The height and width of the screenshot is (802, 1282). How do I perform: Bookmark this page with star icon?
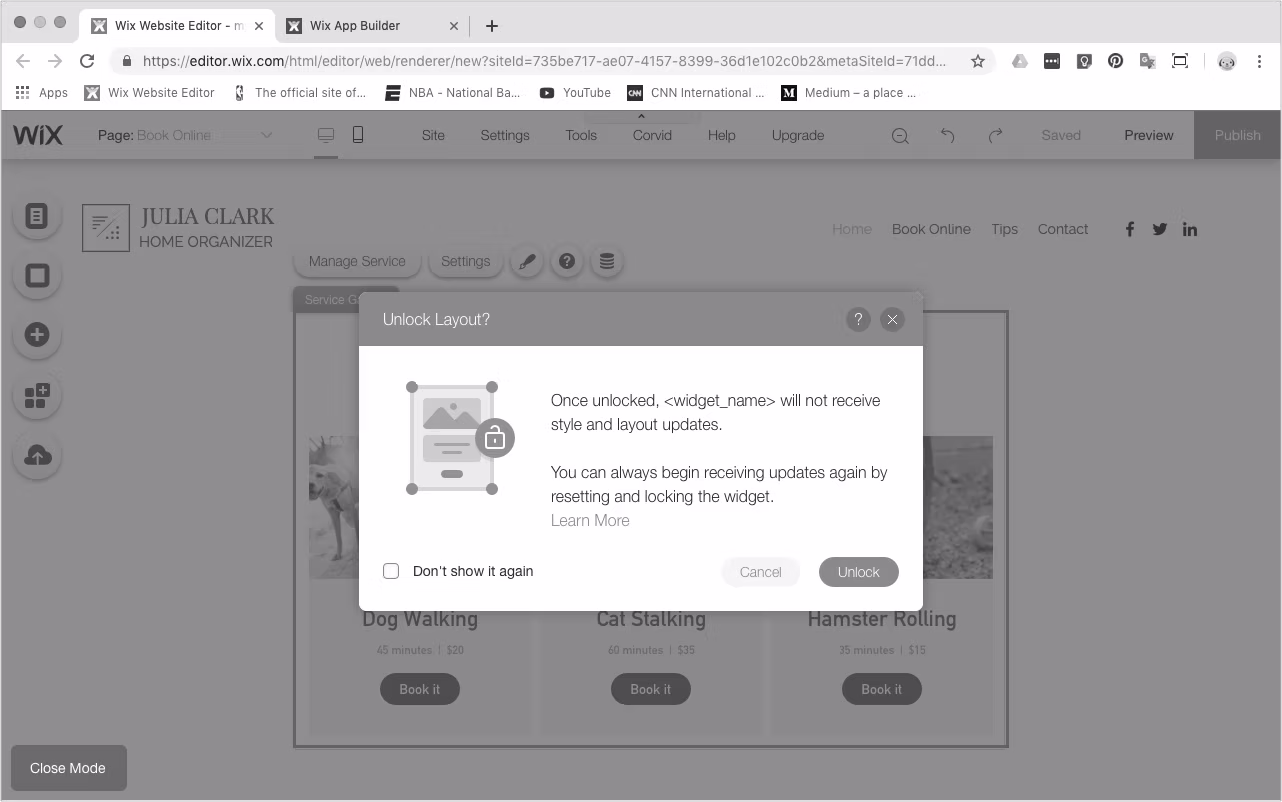[x=978, y=61]
